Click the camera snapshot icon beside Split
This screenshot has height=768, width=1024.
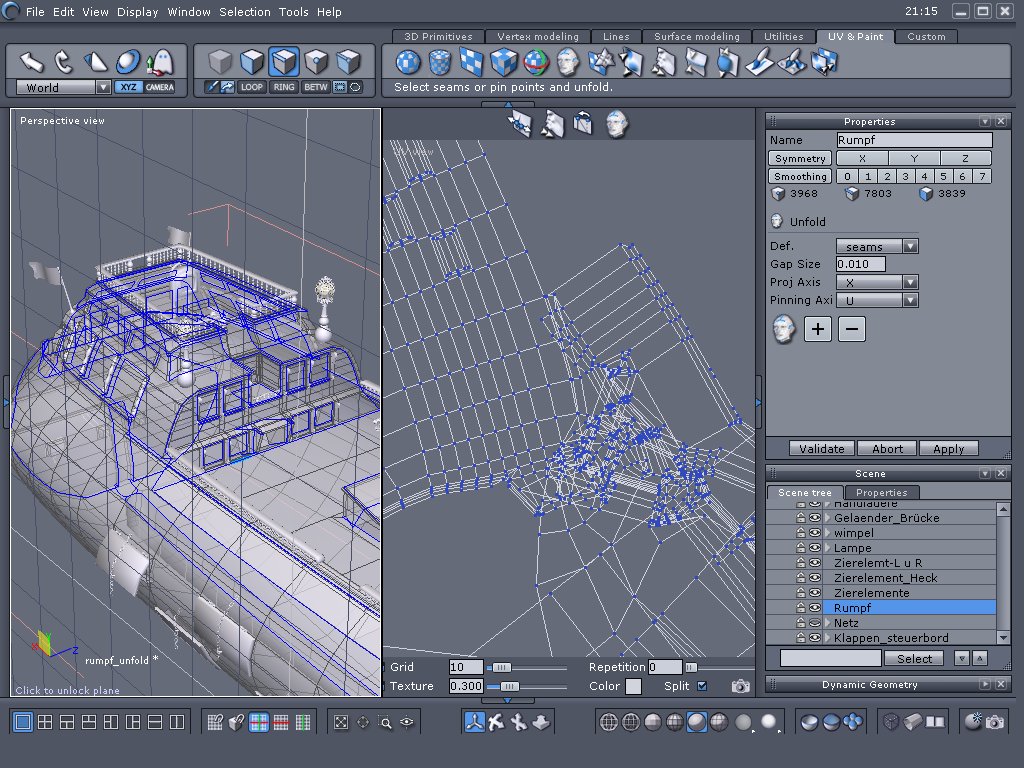pyautogui.click(x=740, y=686)
